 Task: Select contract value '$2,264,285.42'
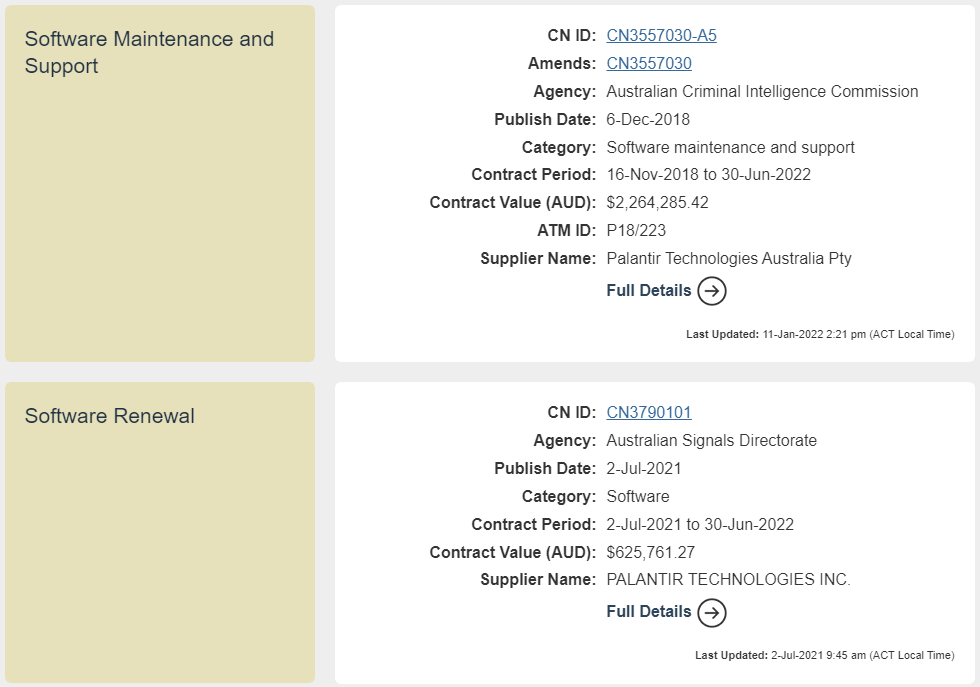[658, 203]
